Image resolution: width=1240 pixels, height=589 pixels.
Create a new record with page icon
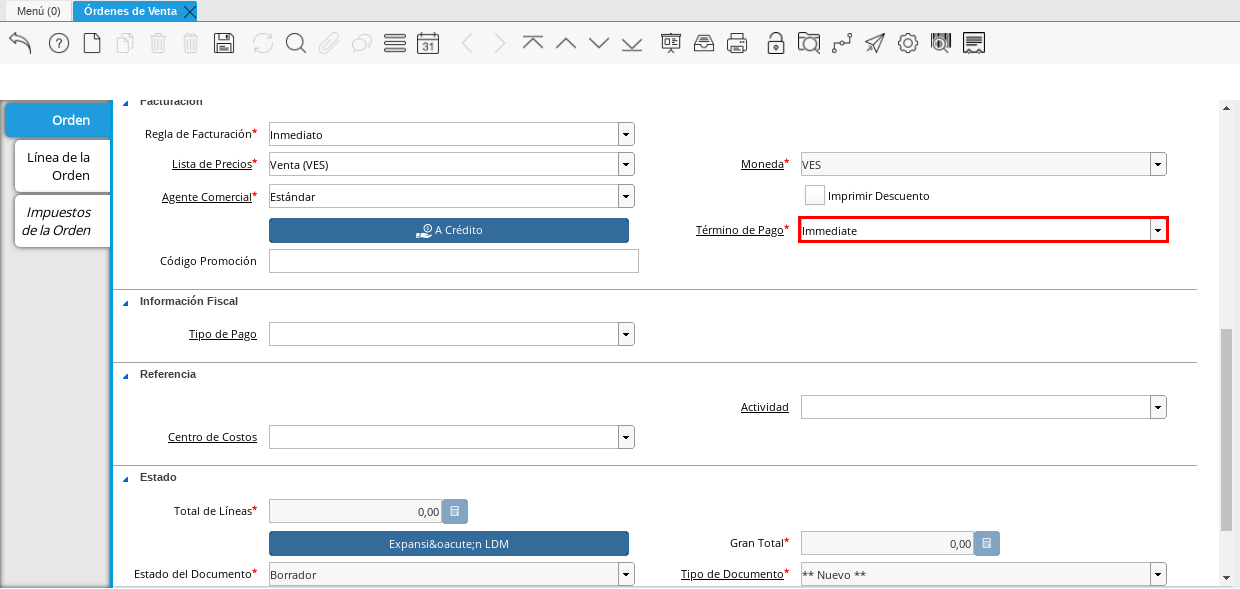(x=92, y=43)
